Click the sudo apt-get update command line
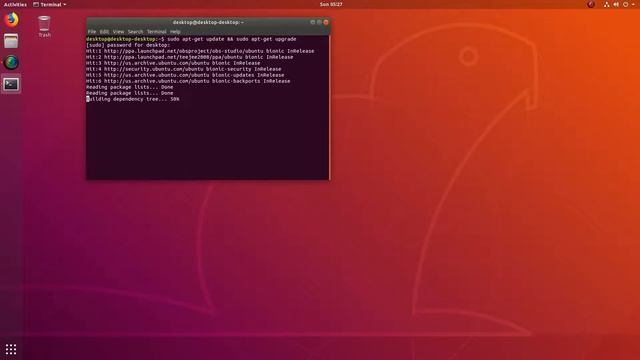 (191, 39)
